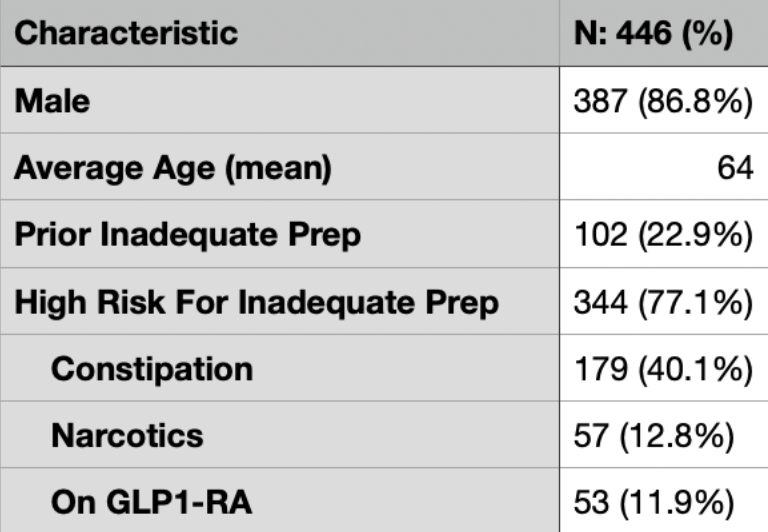The height and width of the screenshot is (532, 768).
Task: Click the 344 (77.1%) value cell
Action: (664, 301)
